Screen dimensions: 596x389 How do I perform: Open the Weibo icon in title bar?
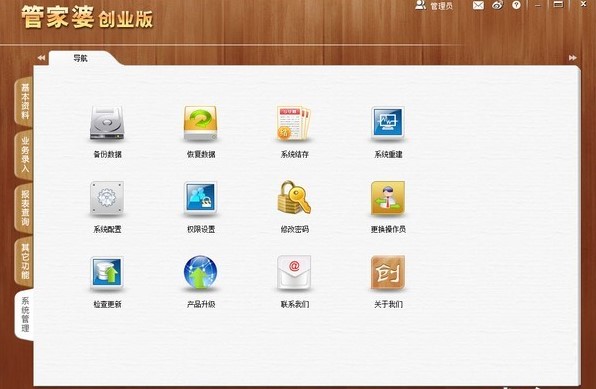click(497, 5)
